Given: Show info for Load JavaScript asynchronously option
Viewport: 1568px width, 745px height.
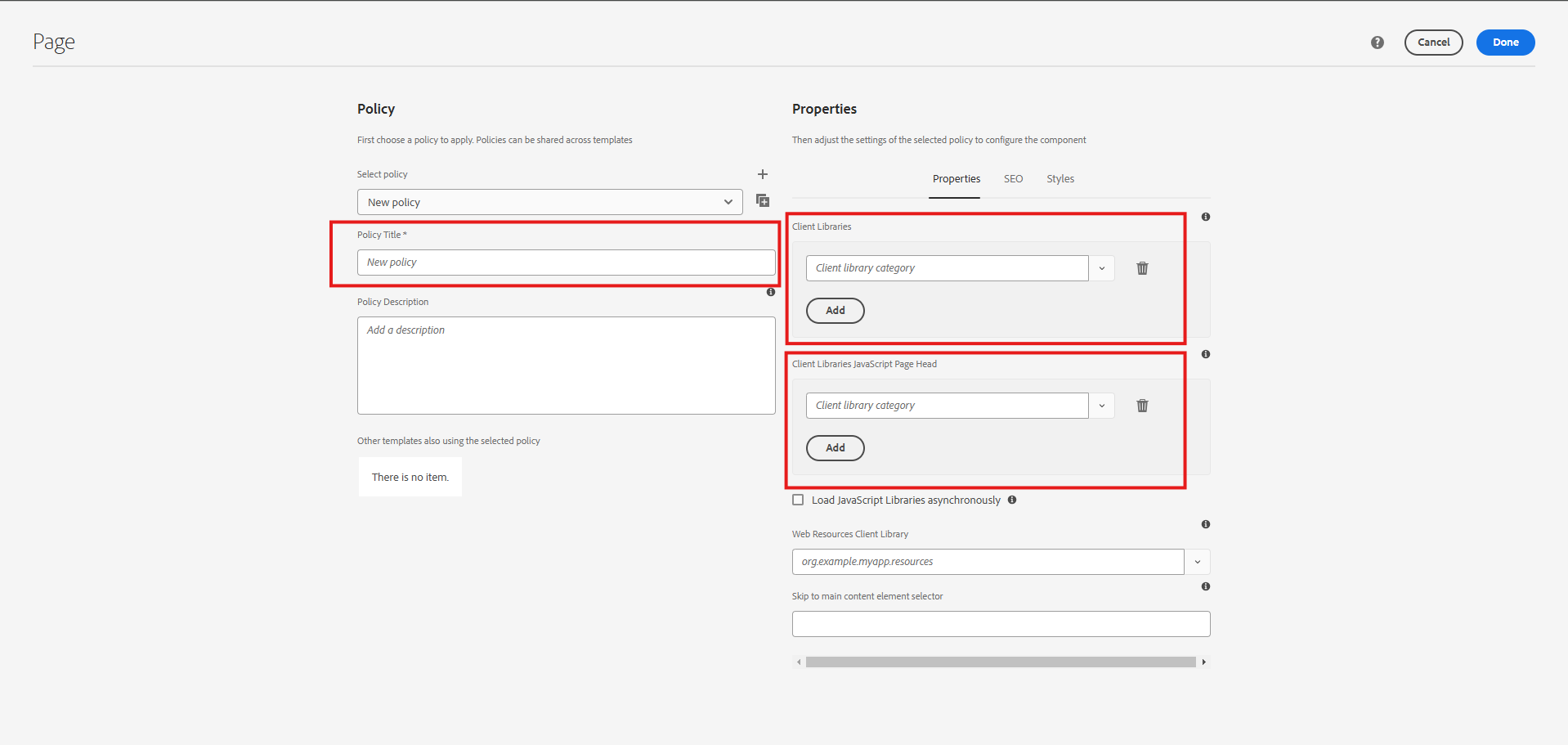Looking at the screenshot, I should pos(1012,500).
